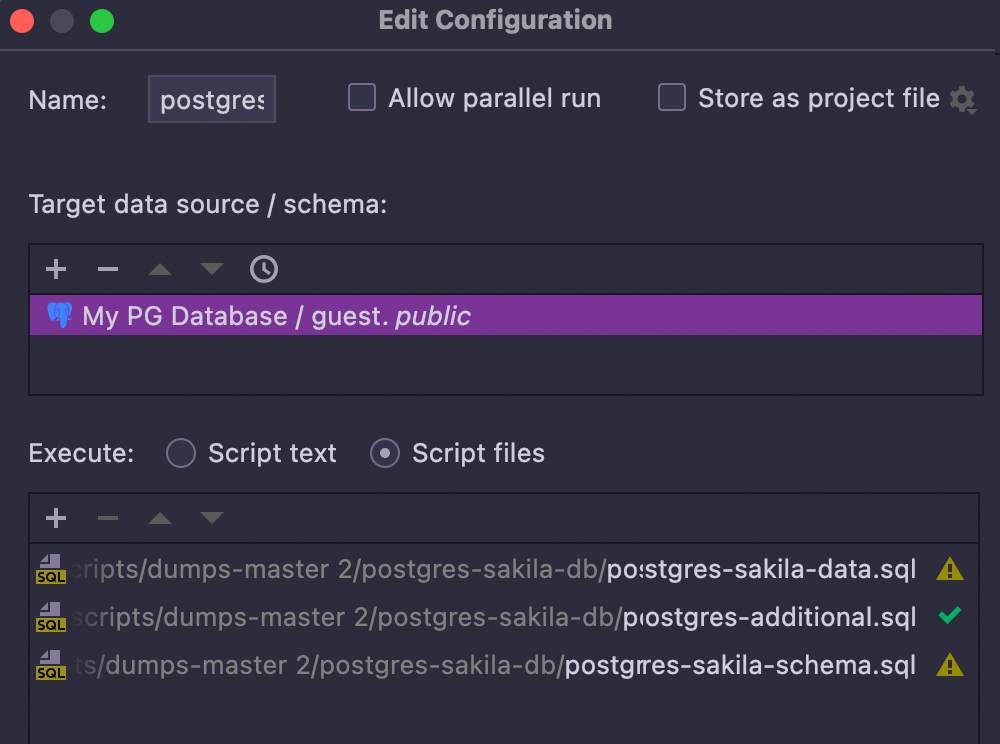Click warning icon beside postgres-sakila-data.sql
Screen dimensions: 1000x744
point(950,570)
